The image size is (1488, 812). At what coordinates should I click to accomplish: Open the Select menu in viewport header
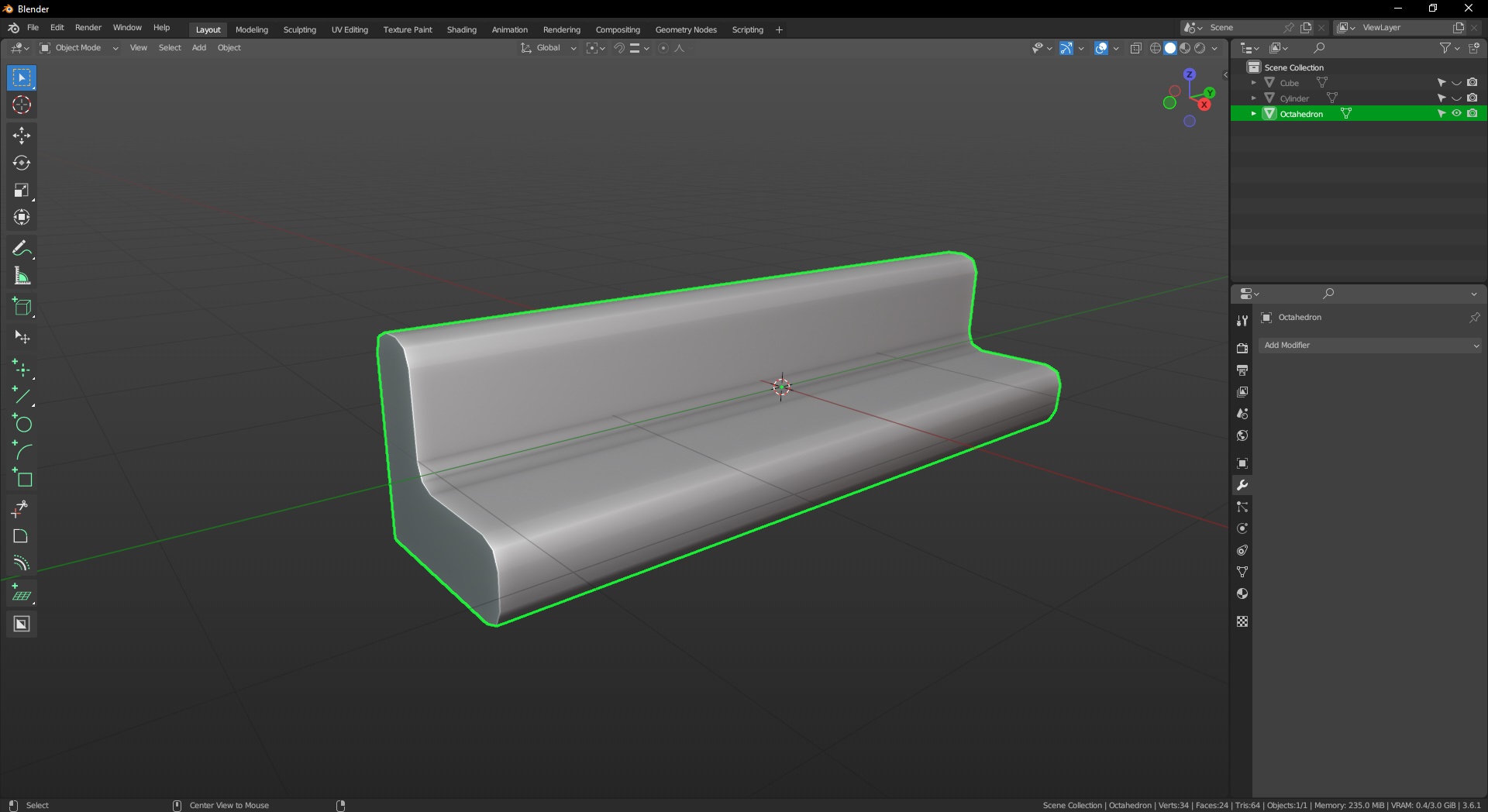pyautogui.click(x=170, y=48)
